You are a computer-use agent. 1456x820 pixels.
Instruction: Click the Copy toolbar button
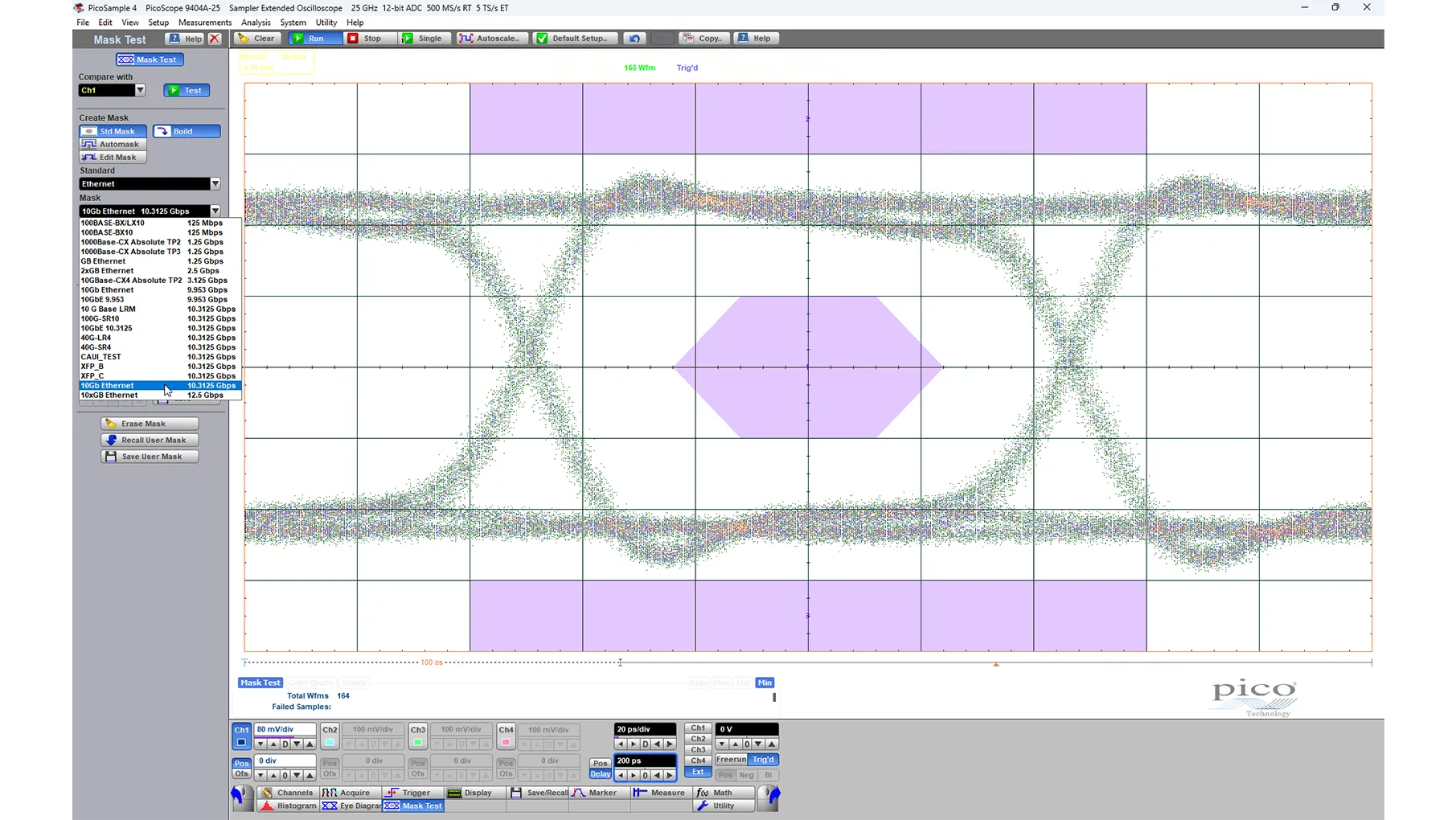point(703,39)
